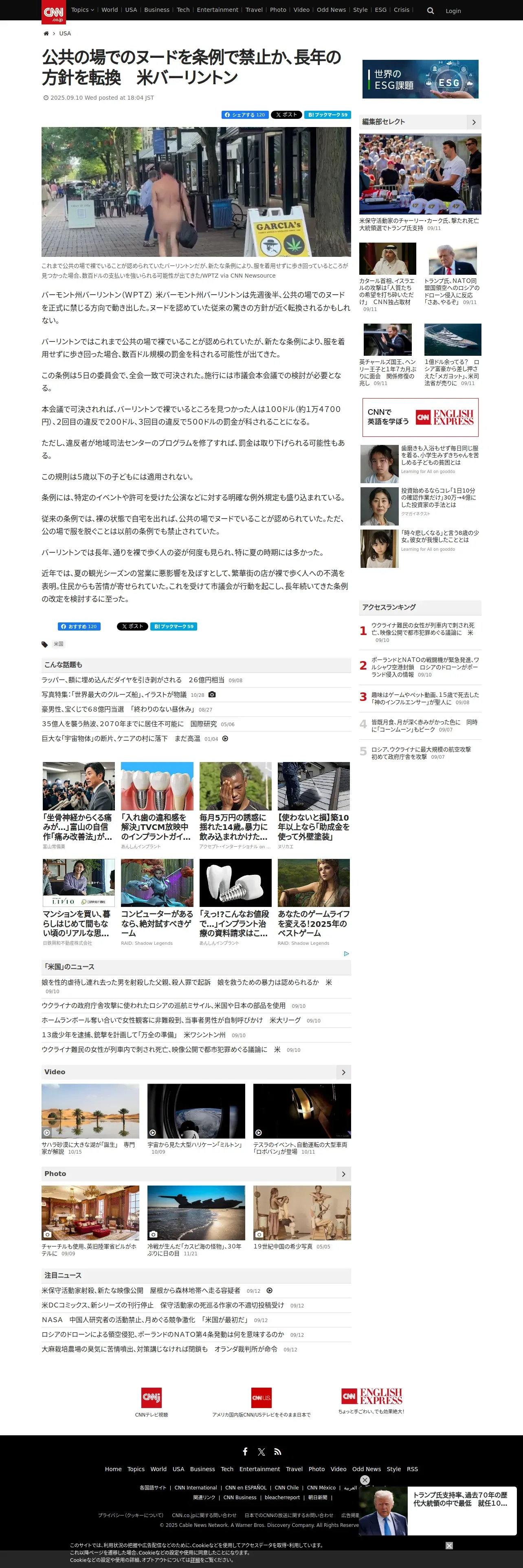Image resolution: width=523 pixels, height=1568 pixels.
Task: Play the Sahara desert lake video
Action: pos(90,1111)
